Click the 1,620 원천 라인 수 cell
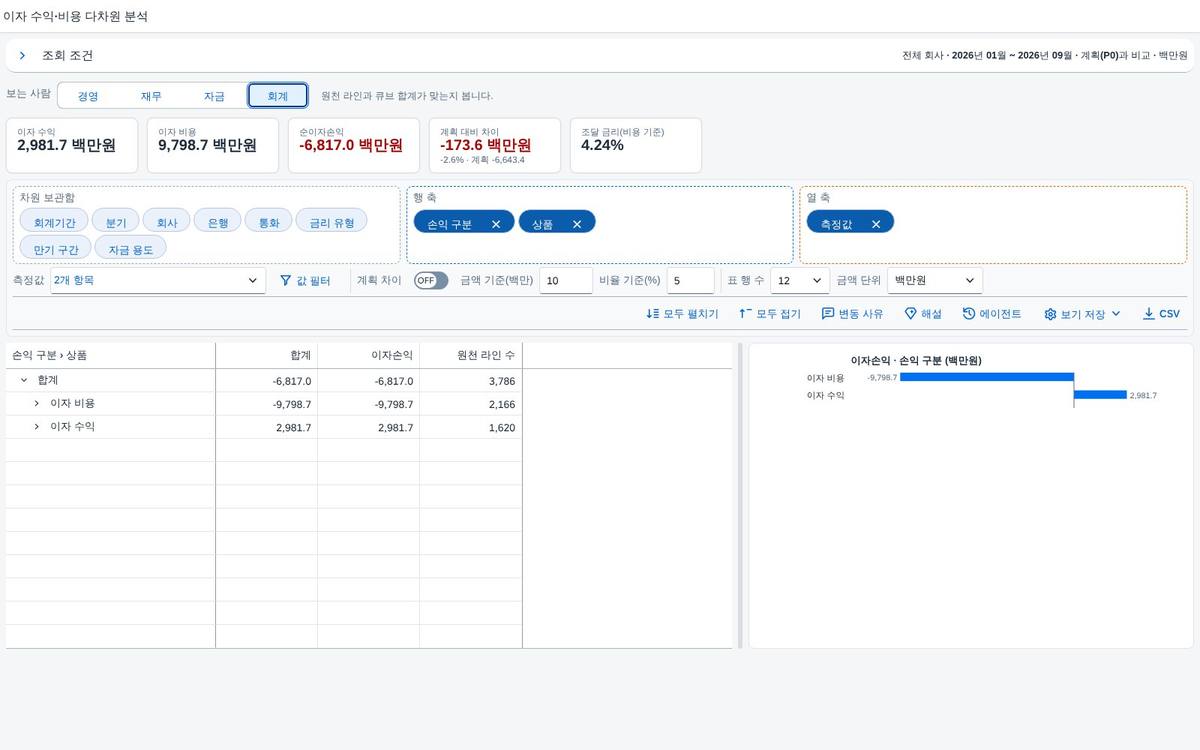 point(471,427)
